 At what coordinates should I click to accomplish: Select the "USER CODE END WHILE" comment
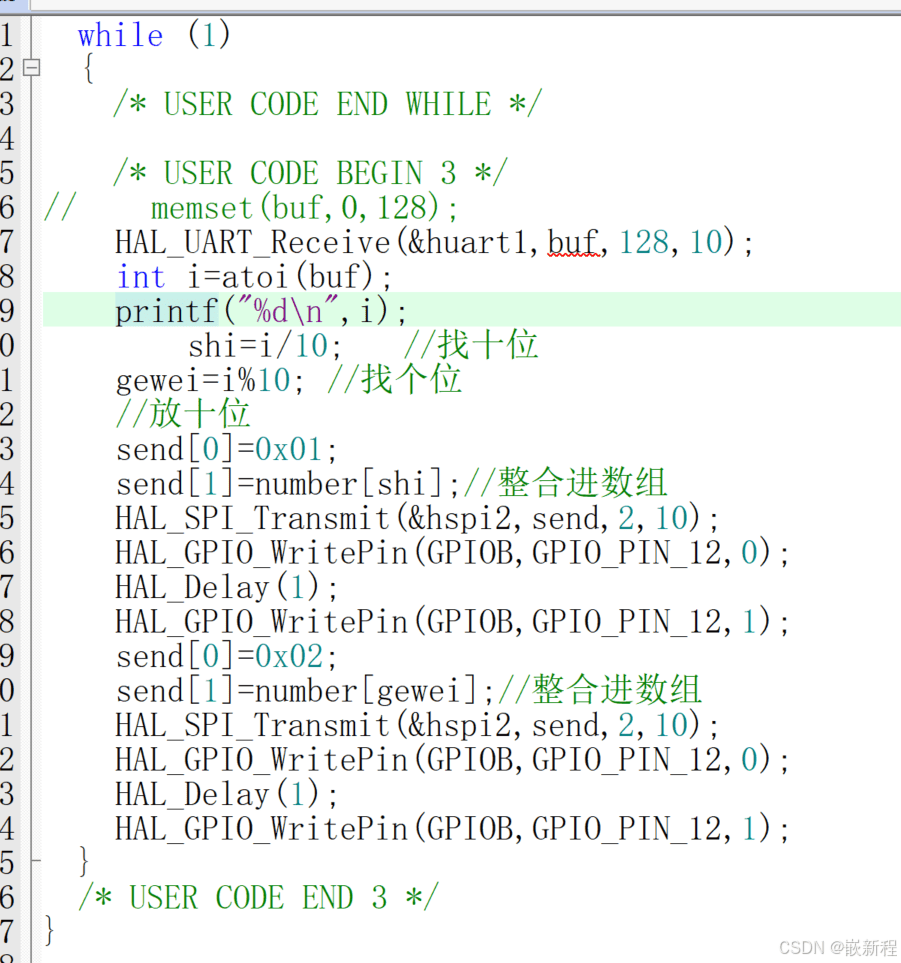(x=328, y=104)
